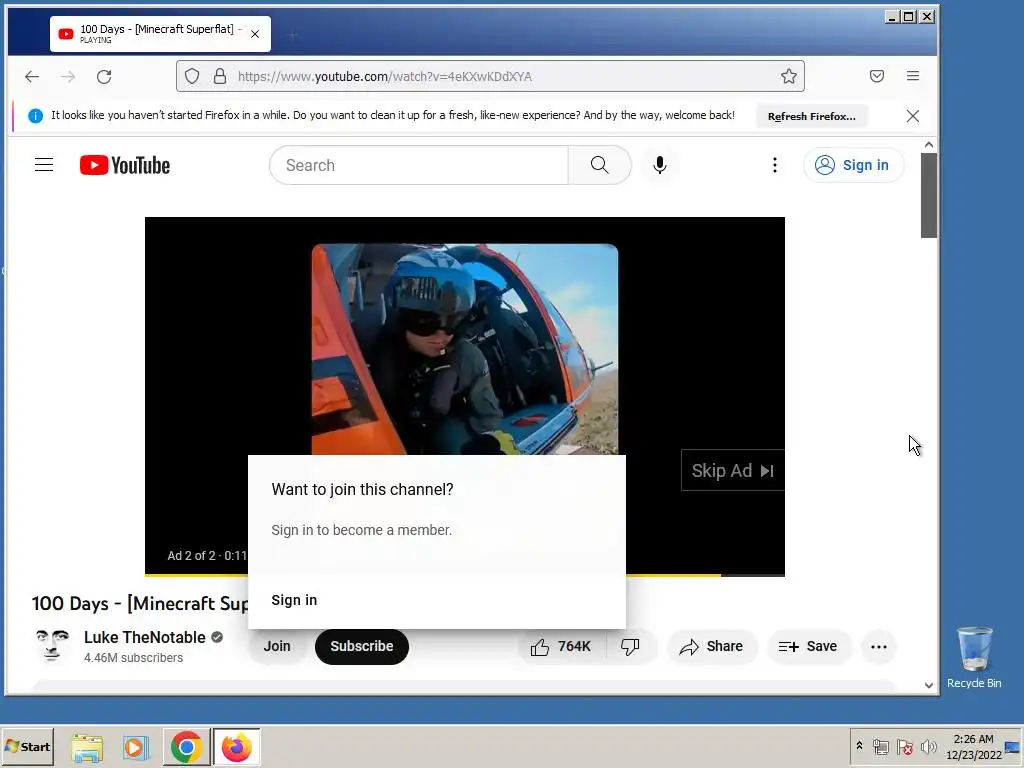Open File Explorer from taskbar
Image resolution: width=1024 pixels, height=768 pixels.
pyautogui.click(x=87, y=747)
